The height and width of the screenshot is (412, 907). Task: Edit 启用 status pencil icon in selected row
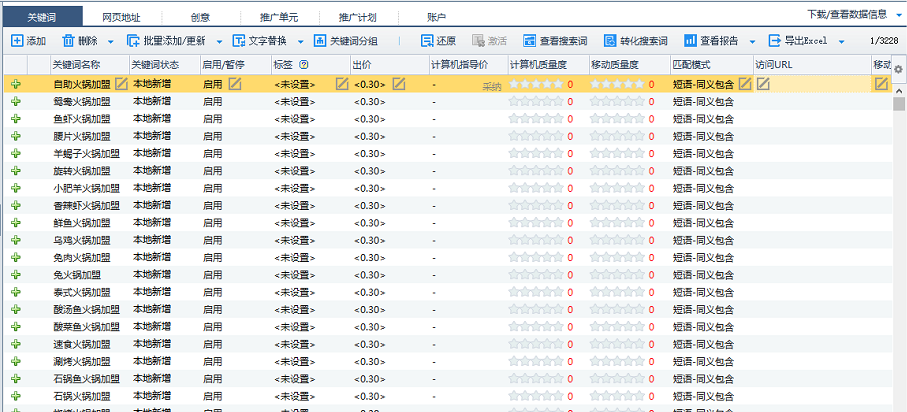point(234,84)
